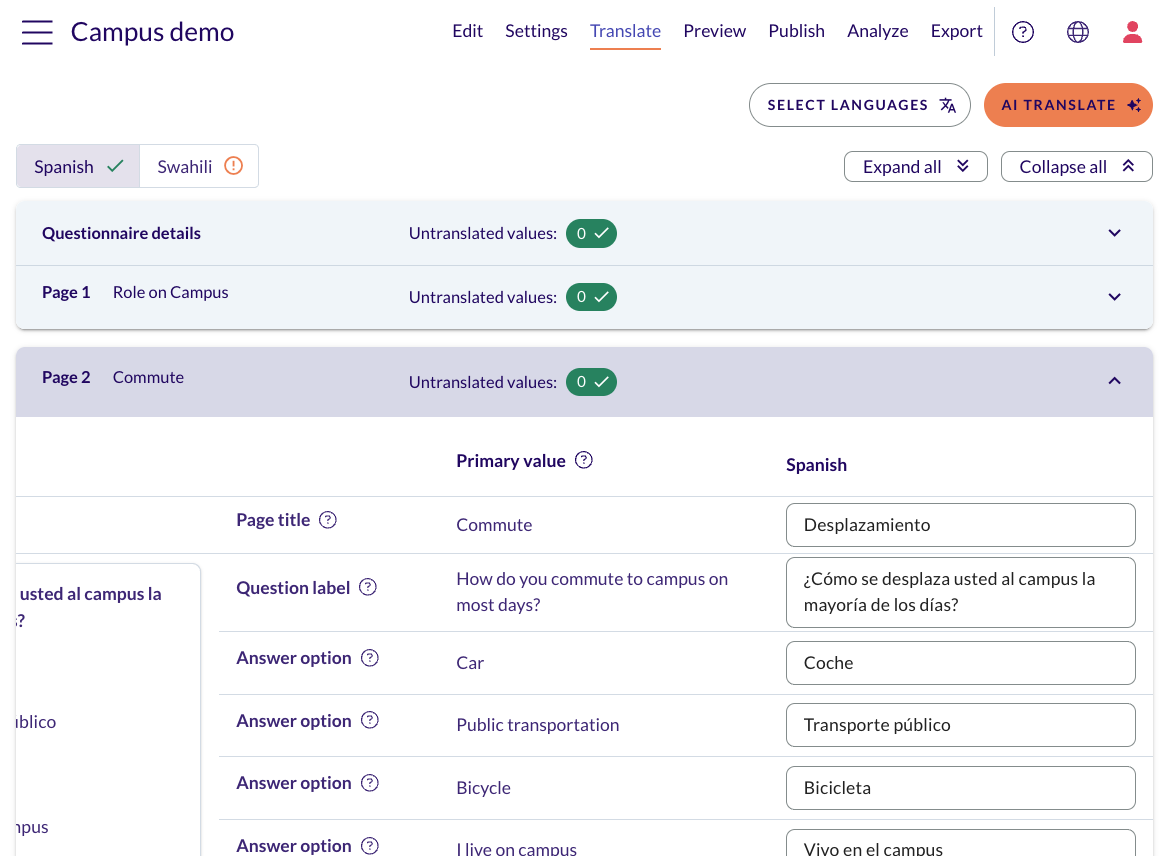Click the Spanish tab checkmark icon

click(x=115, y=166)
